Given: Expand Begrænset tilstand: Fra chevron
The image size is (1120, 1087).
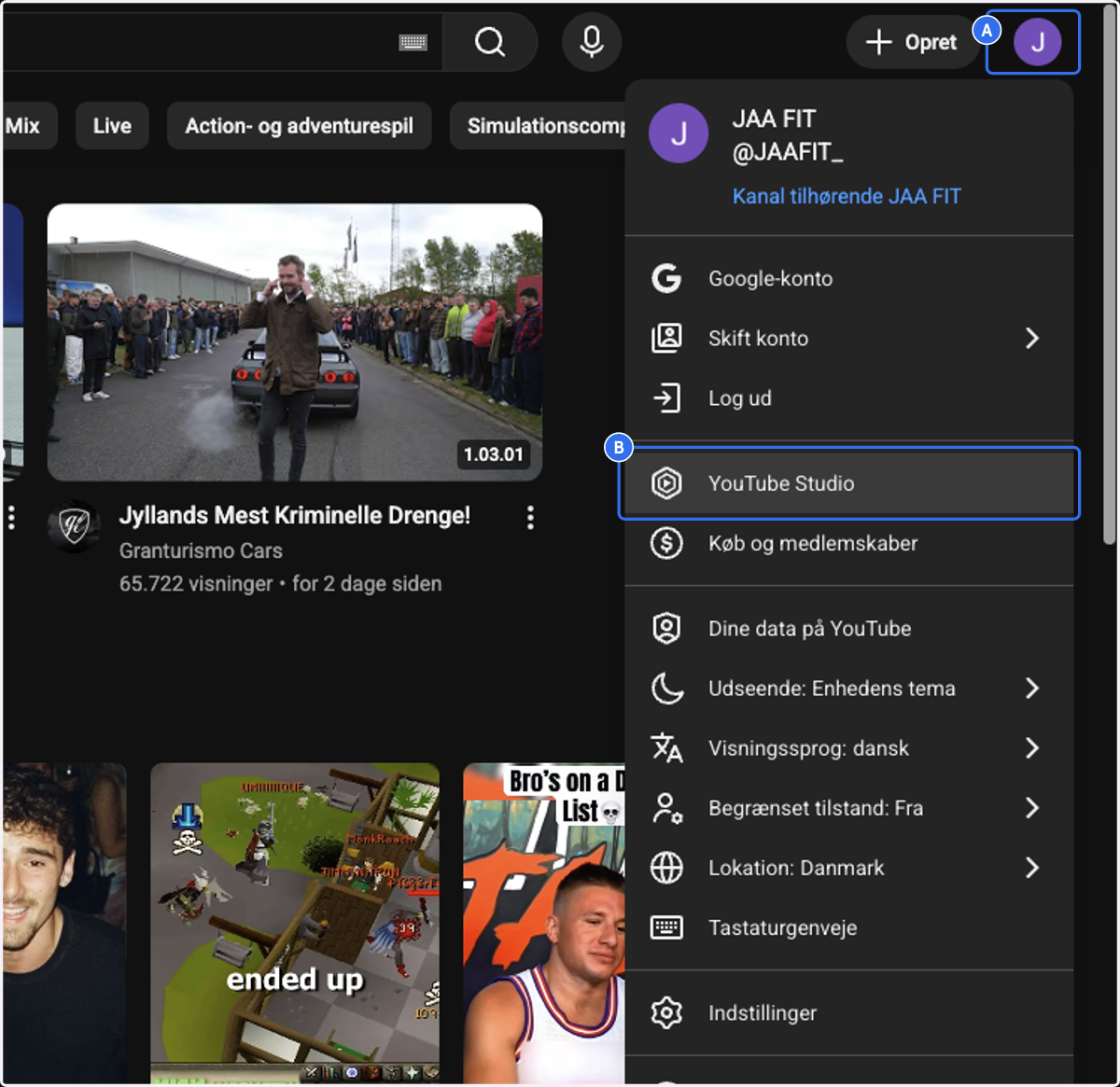Looking at the screenshot, I should [x=1032, y=808].
